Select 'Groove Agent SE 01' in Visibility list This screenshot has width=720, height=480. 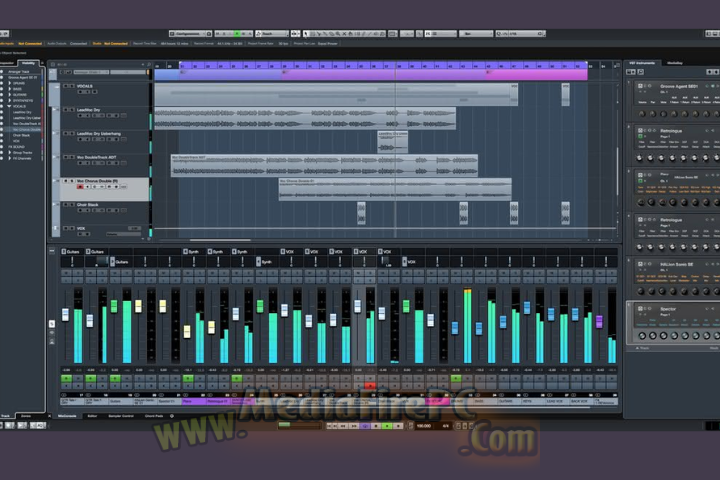(x=23, y=78)
